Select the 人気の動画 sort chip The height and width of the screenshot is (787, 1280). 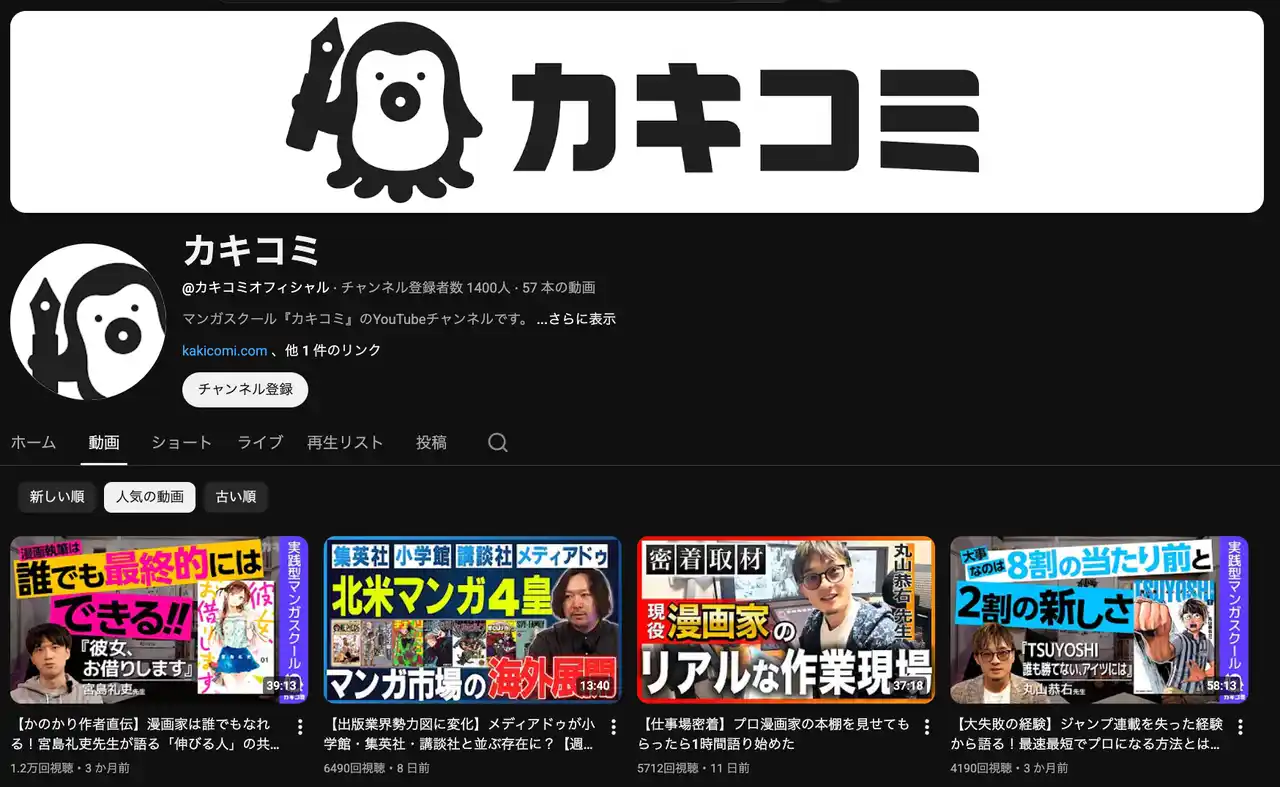point(150,497)
